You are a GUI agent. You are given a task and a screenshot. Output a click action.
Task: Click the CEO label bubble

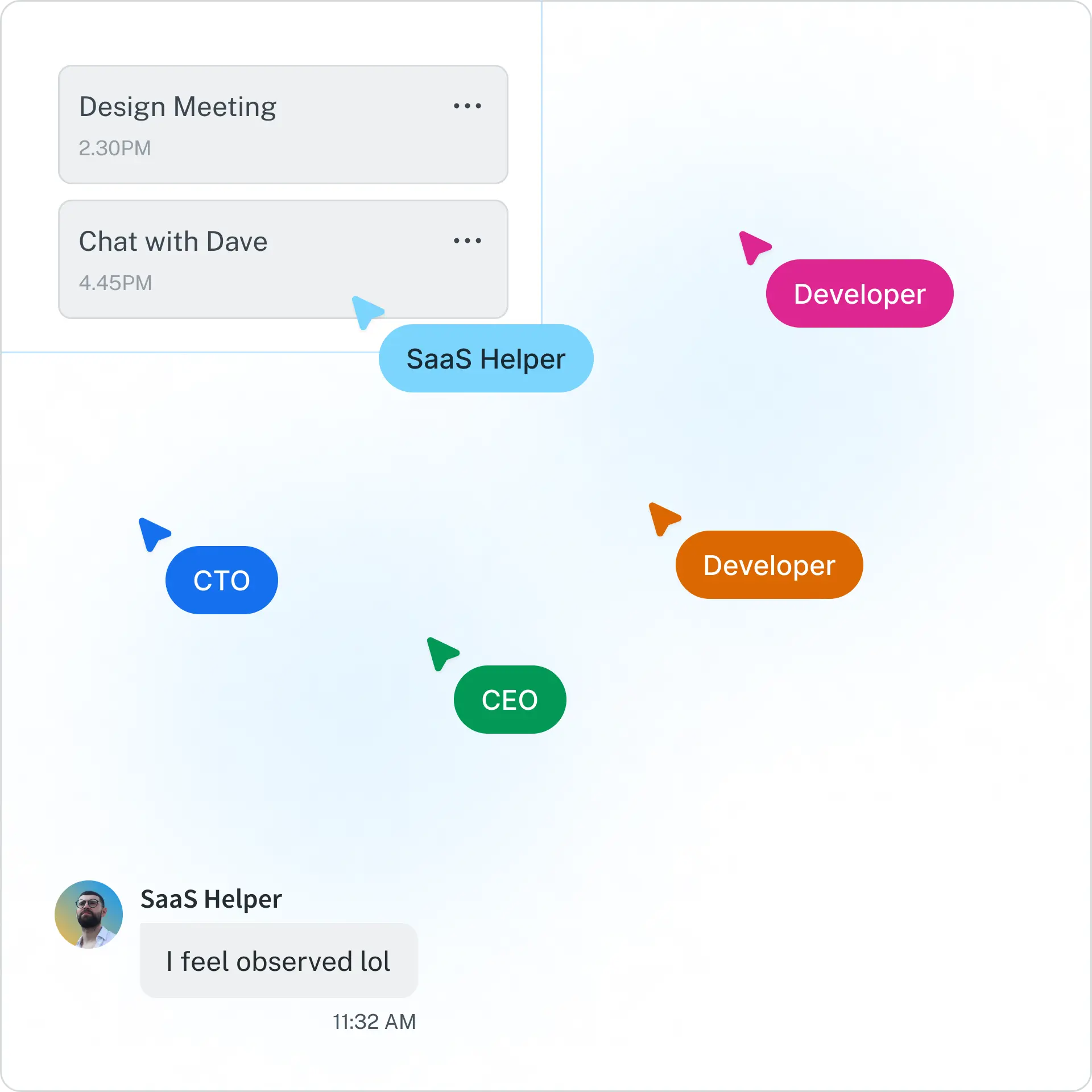pos(510,700)
